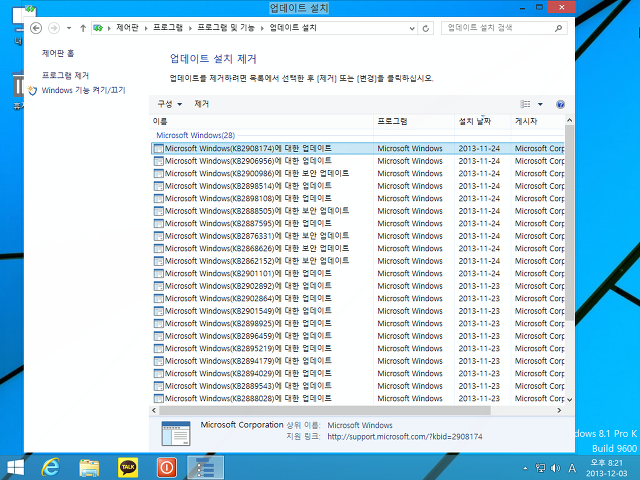
Task: Click the change view icon
Action: (525, 104)
